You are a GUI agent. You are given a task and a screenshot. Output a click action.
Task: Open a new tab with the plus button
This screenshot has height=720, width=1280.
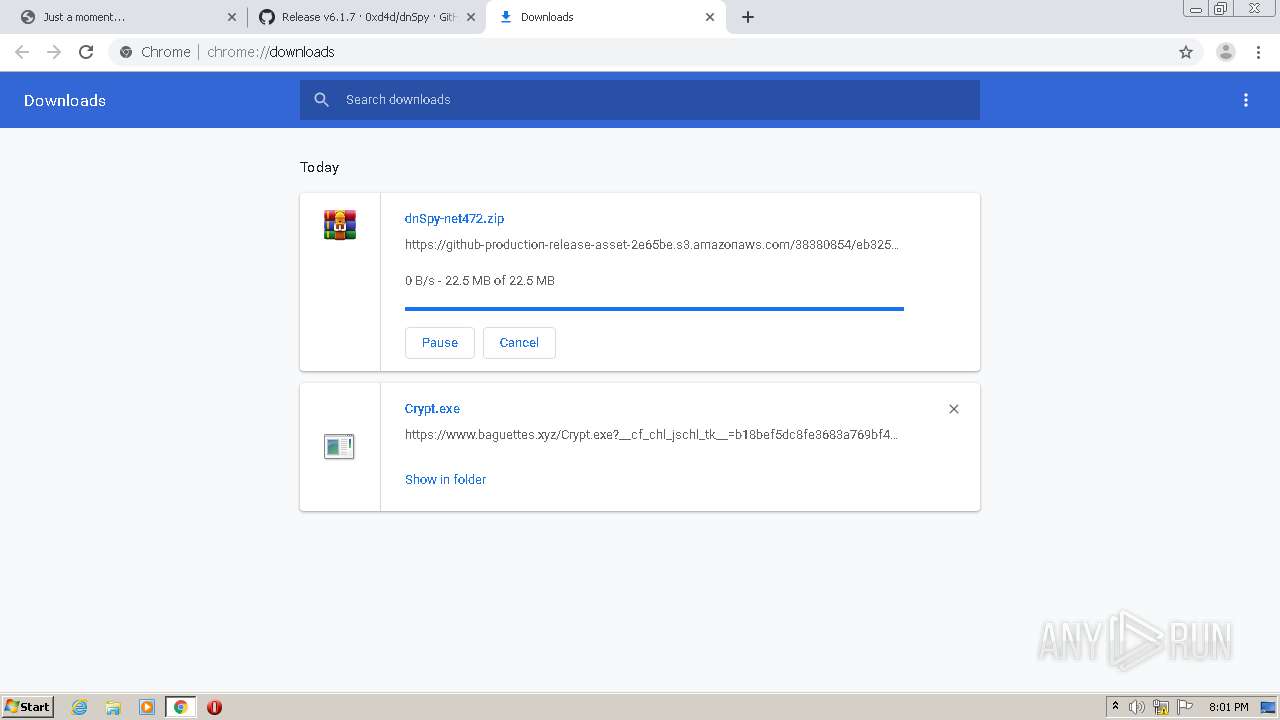click(x=748, y=17)
